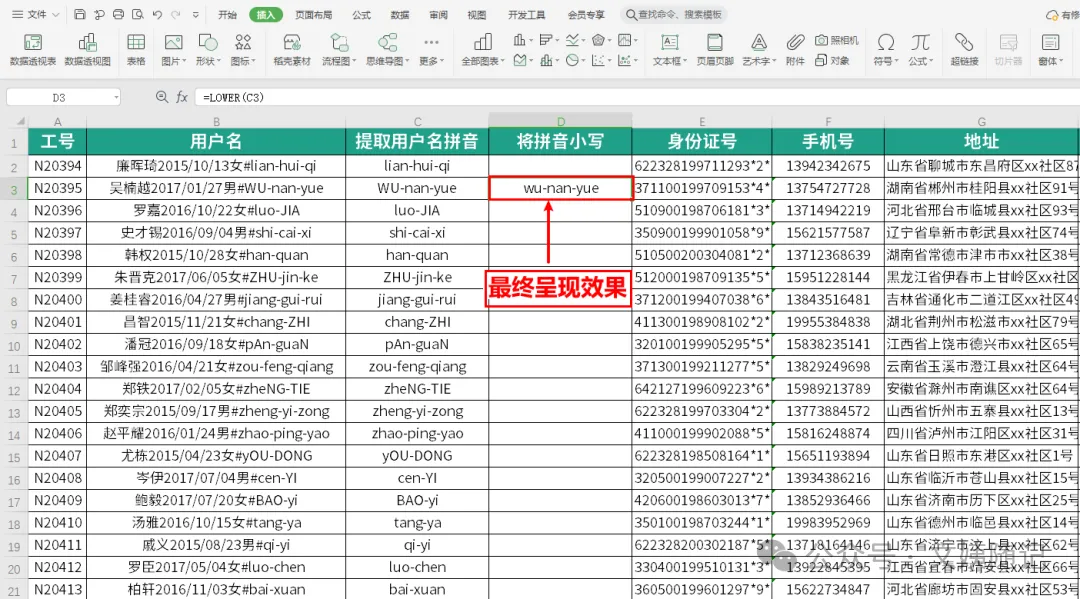Screen dimensions: 1080x599
Task: Insert a PivotChart (数据透视图)
Action: click(87, 50)
